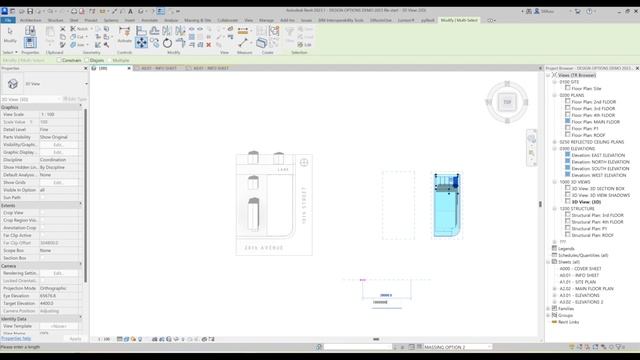Collapse the Extents properties section

(80, 205)
